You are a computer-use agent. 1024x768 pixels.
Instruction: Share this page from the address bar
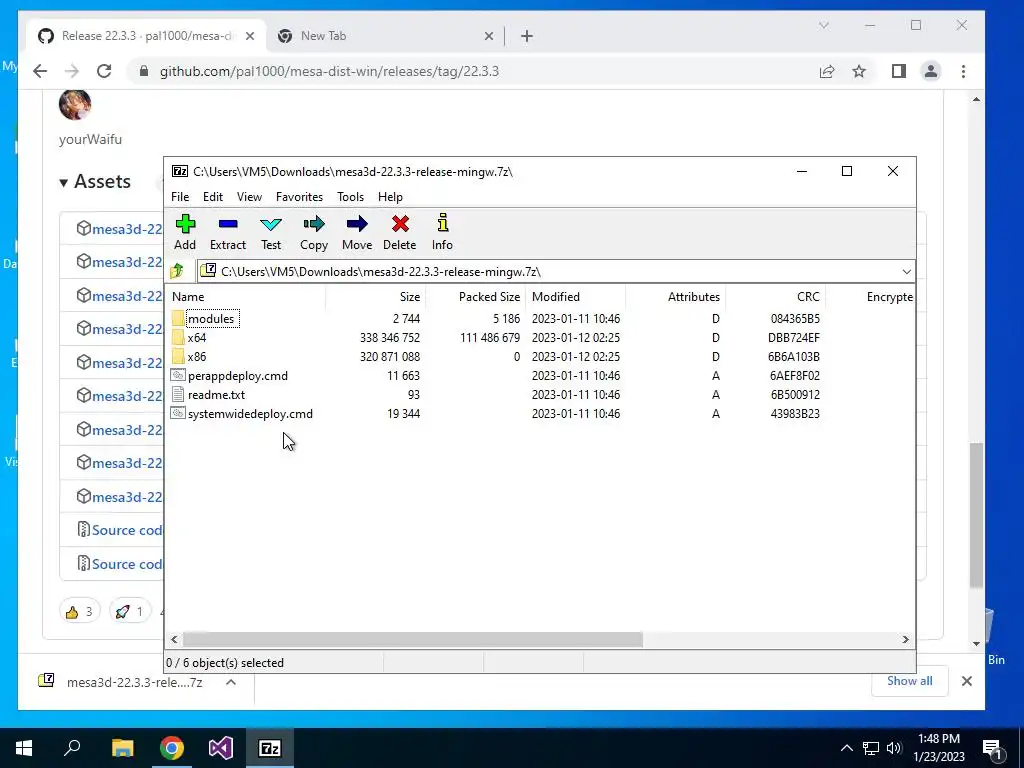click(x=827, y=71)
